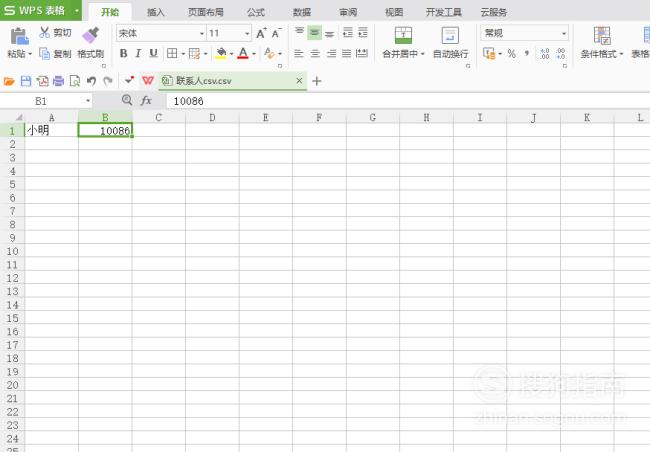
Task: Switch to the 视图 (View) tab
Action: click(x=394, y=12)
